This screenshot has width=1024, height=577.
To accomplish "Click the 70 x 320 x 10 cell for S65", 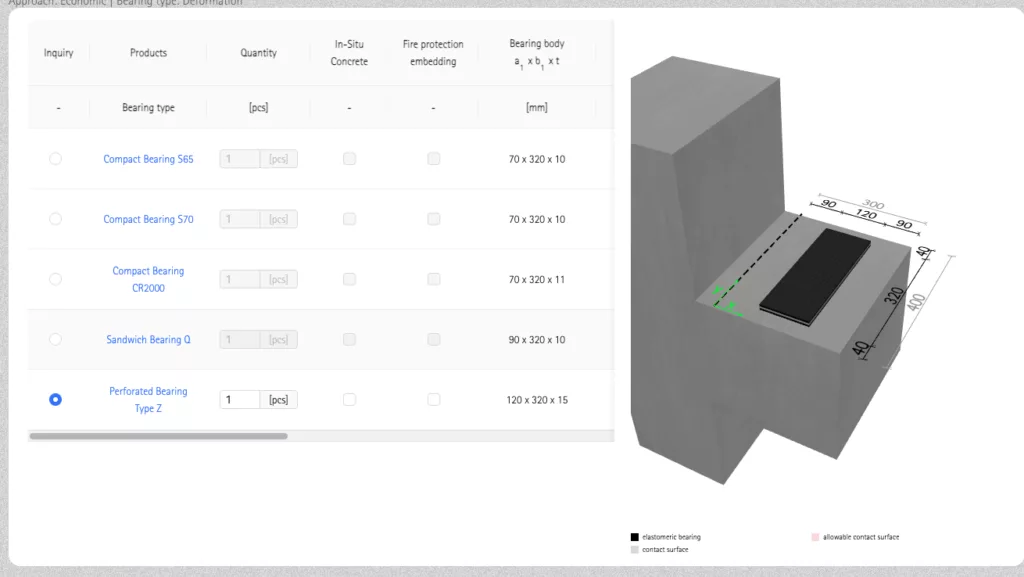I will 537,159.
